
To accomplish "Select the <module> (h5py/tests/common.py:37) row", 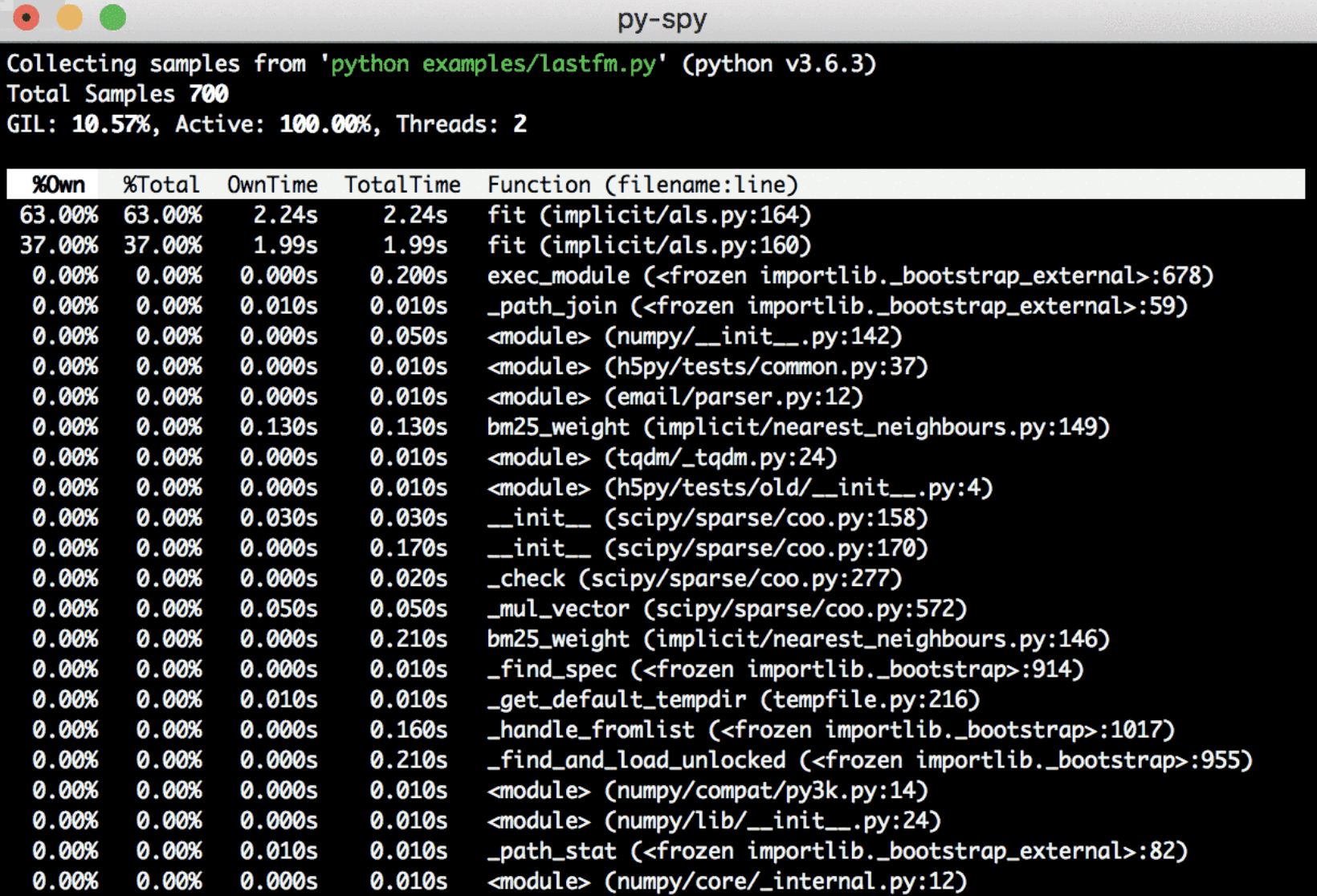I will 656,367.
